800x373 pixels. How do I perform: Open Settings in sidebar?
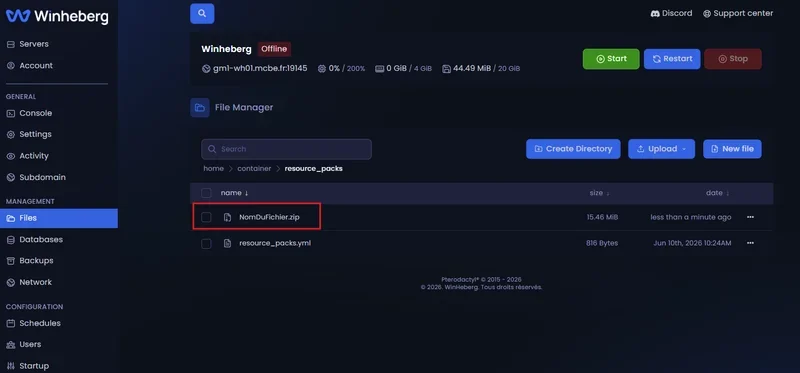pos(29,134)
